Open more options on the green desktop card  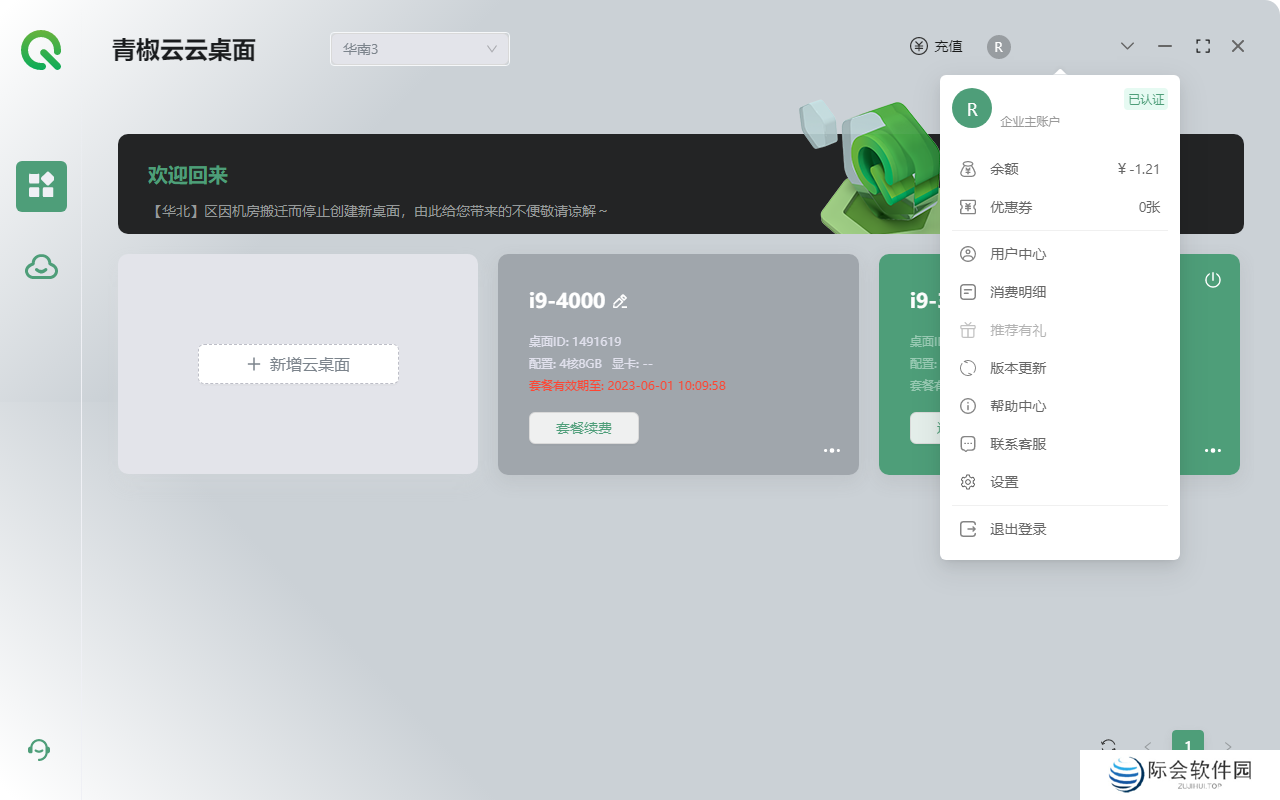click(x=1212, y=450)
